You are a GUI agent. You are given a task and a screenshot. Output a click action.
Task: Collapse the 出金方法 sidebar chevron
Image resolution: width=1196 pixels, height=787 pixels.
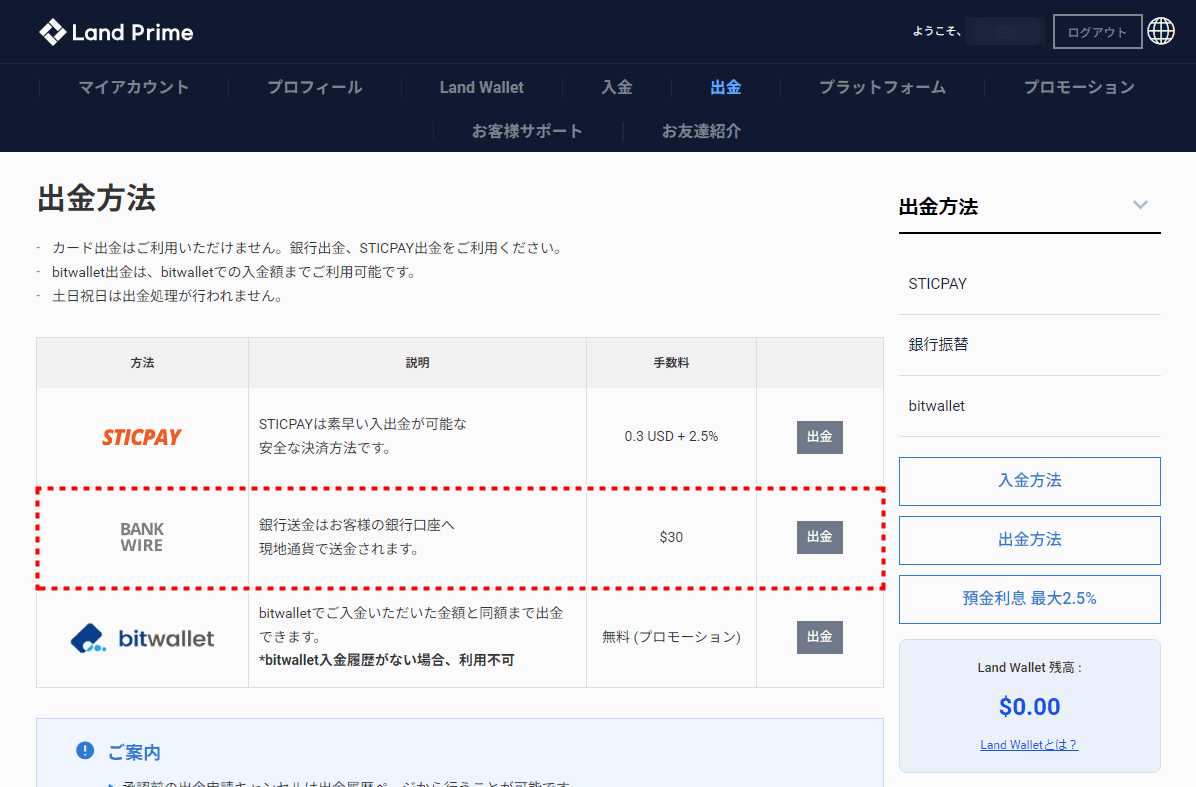[x=1140, y=205]
